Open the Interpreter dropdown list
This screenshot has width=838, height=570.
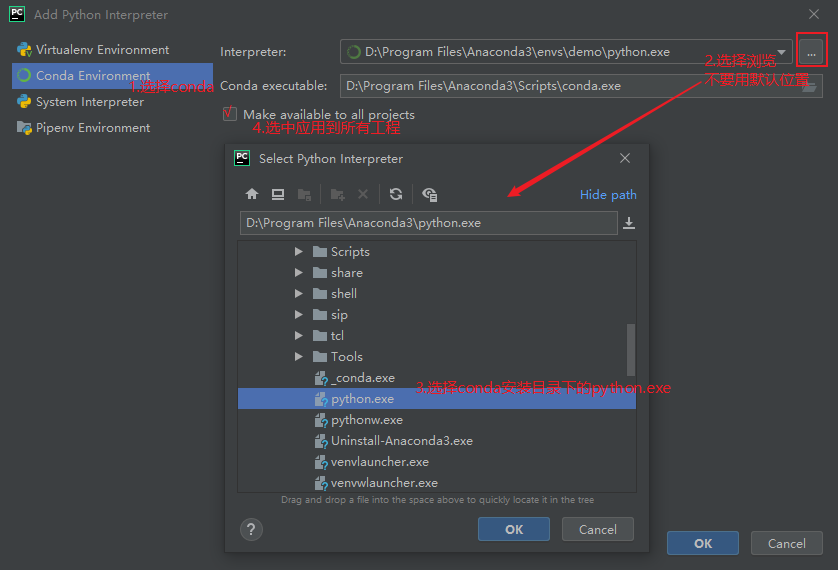781,52
